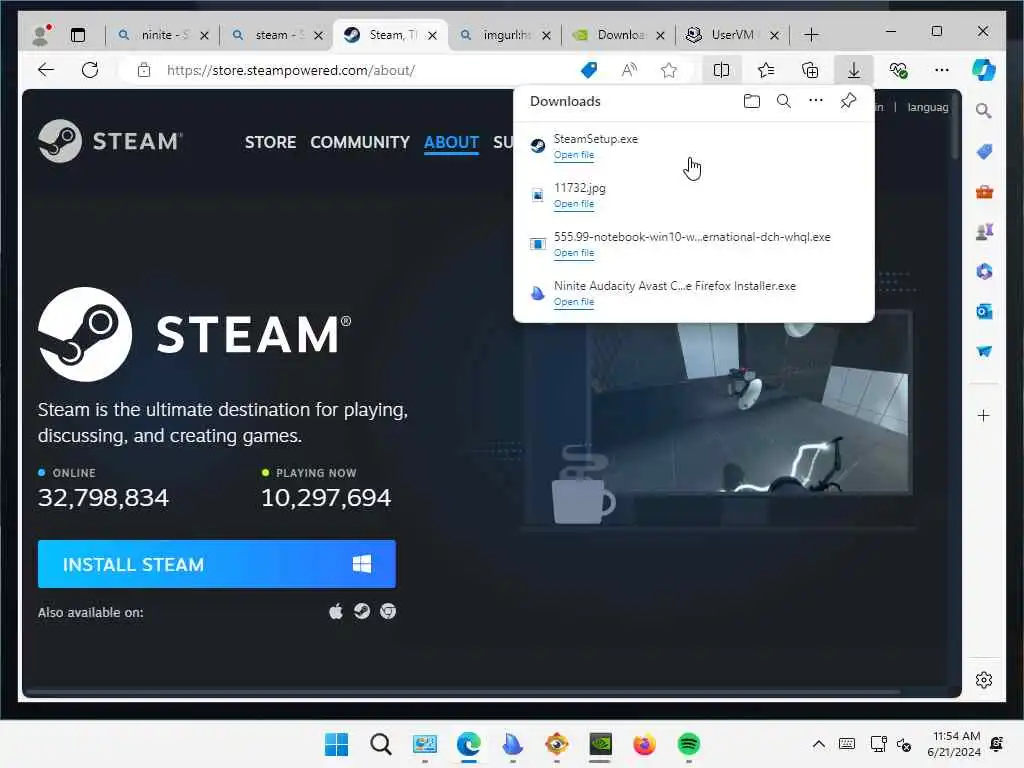Open Firefox from taskbar
This screenshot has height=768, width=1024.
(x=644, y=744)
